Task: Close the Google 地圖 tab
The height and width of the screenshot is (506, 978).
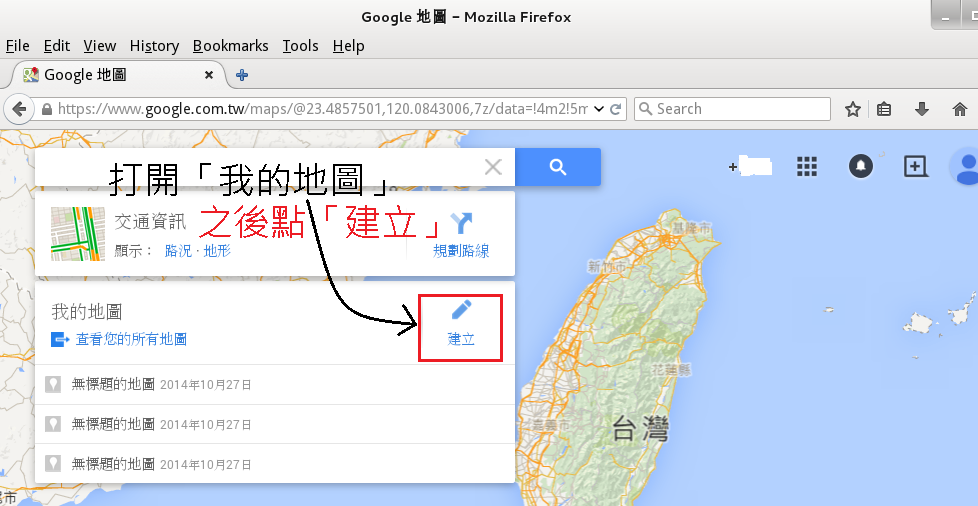Action: pos(209,75)
